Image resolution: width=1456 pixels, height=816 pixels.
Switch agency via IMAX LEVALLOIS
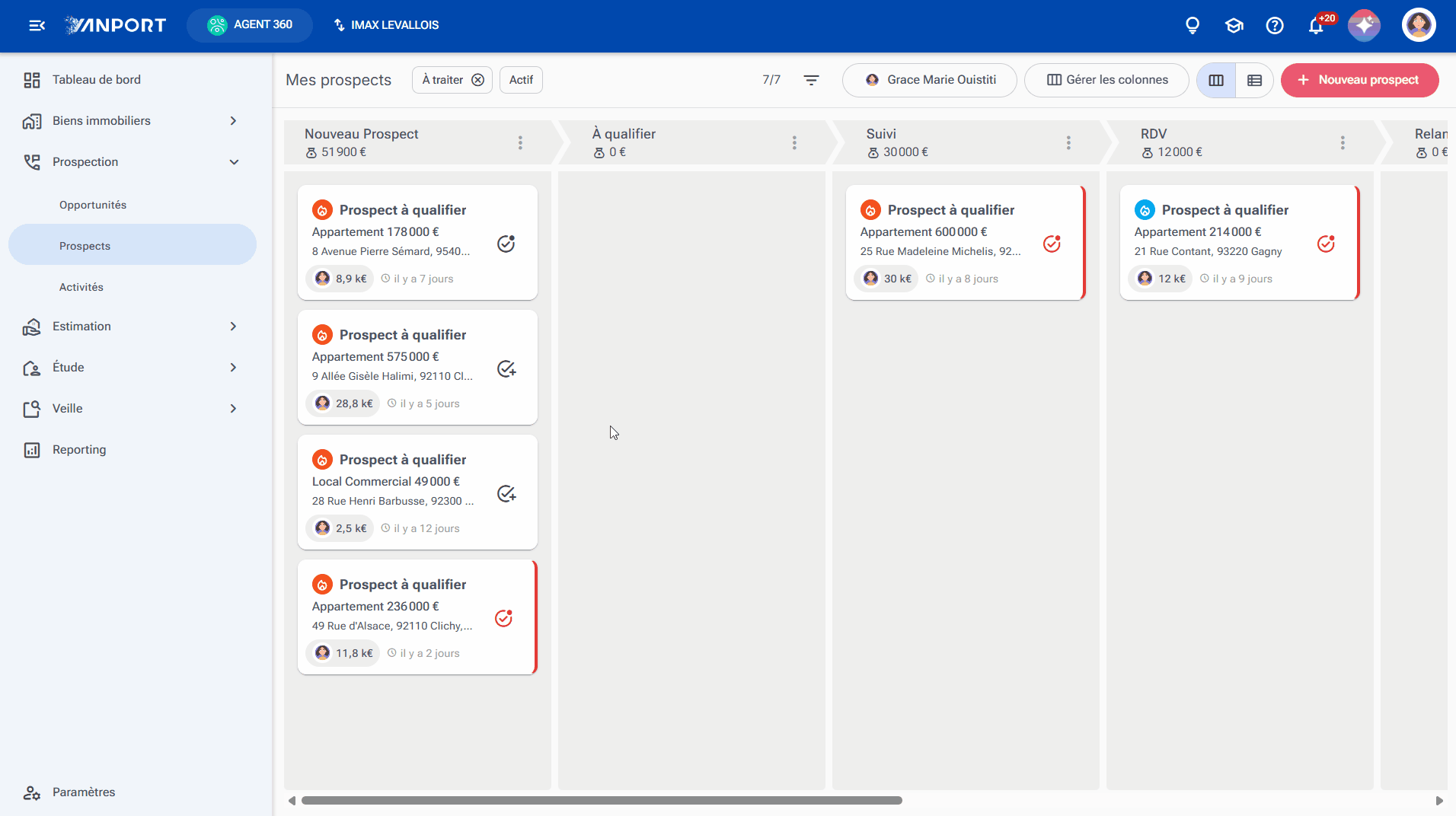tap(387, 25)
